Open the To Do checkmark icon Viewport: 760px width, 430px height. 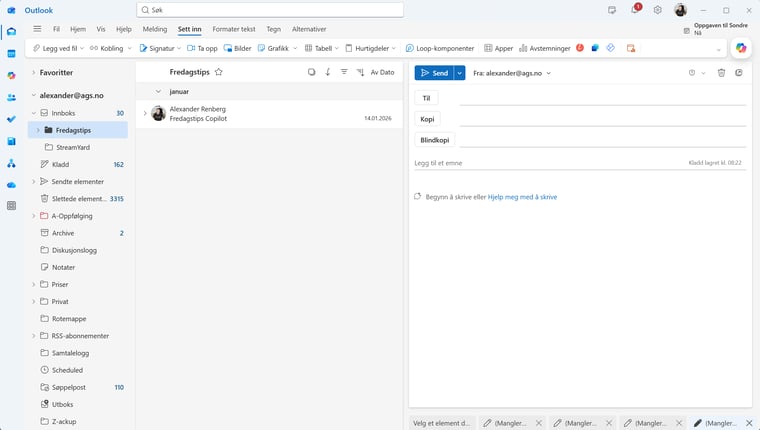12,119
